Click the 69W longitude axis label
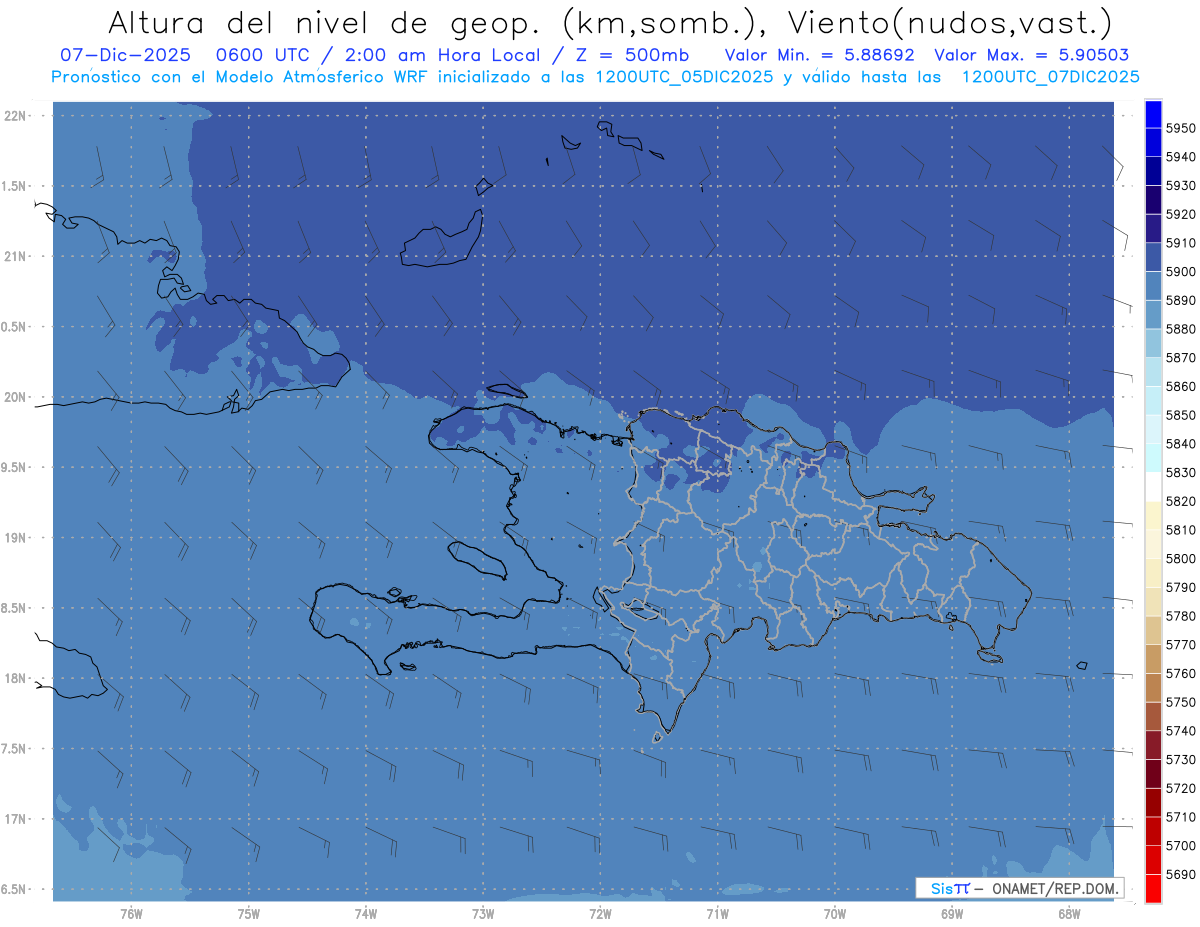This screenshot has width=1200, height=927. [x=952, y=913]
